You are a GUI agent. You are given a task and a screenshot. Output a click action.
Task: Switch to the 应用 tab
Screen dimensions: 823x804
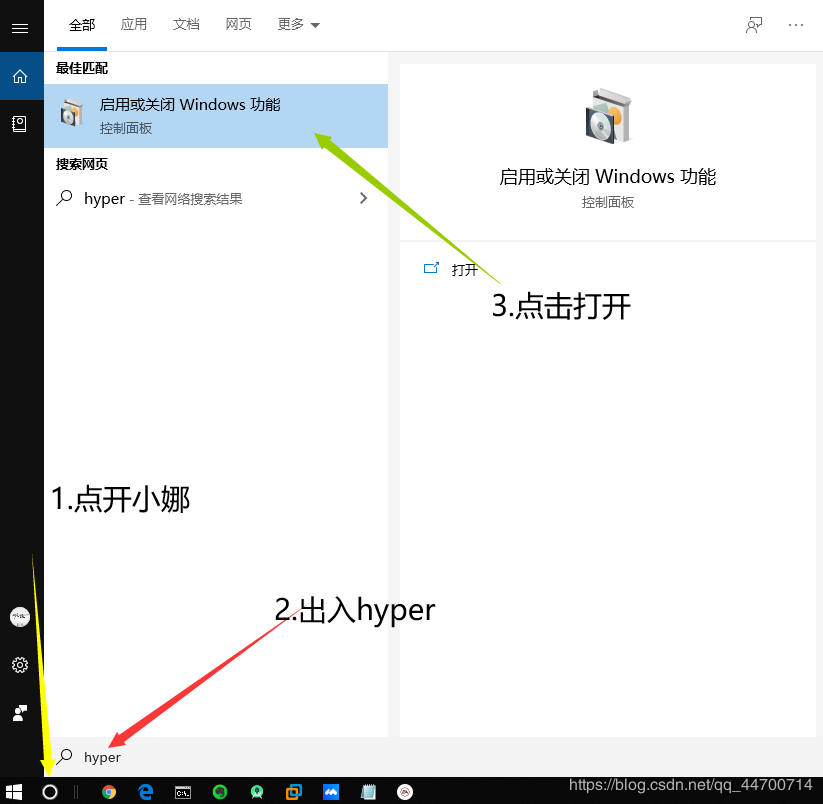(x=134, y=25)
